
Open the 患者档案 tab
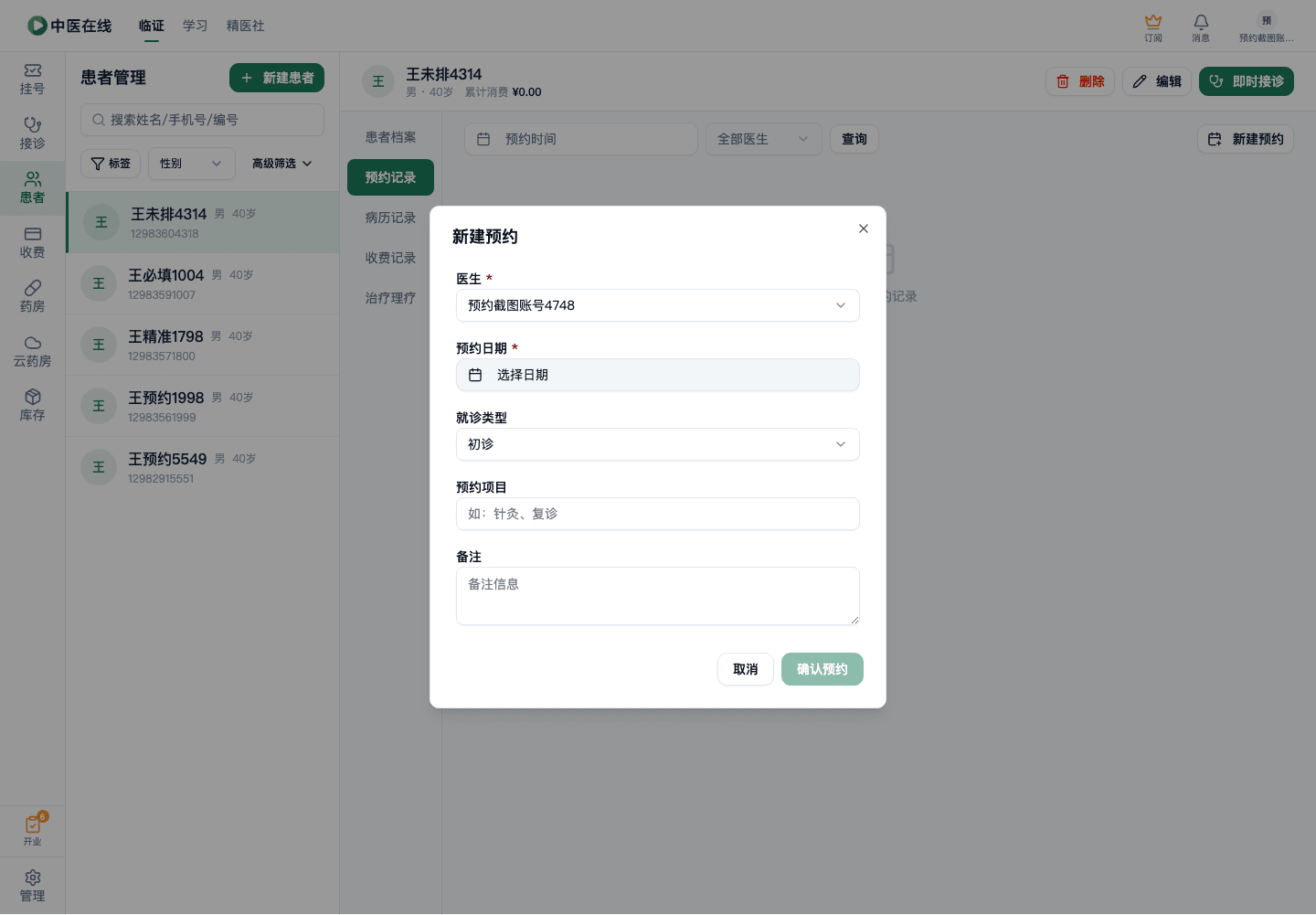click(x=390, y=137)
